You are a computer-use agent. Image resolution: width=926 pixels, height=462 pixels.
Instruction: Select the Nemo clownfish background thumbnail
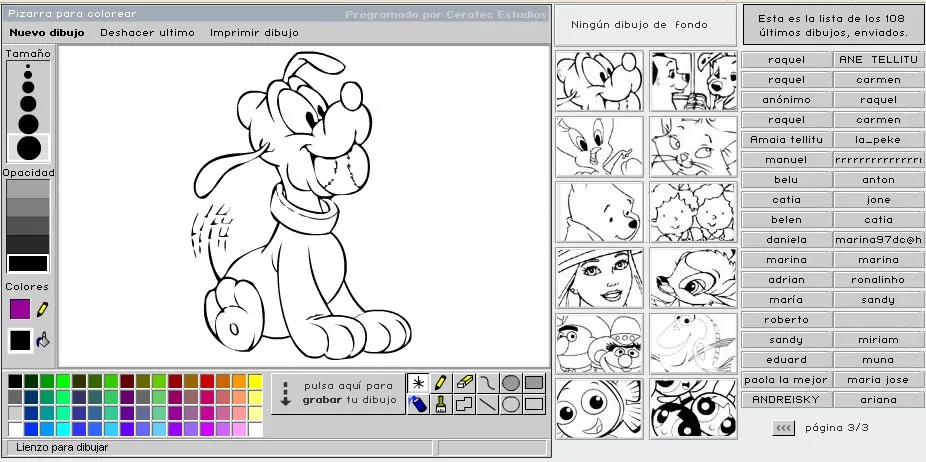tap(599, 409)
